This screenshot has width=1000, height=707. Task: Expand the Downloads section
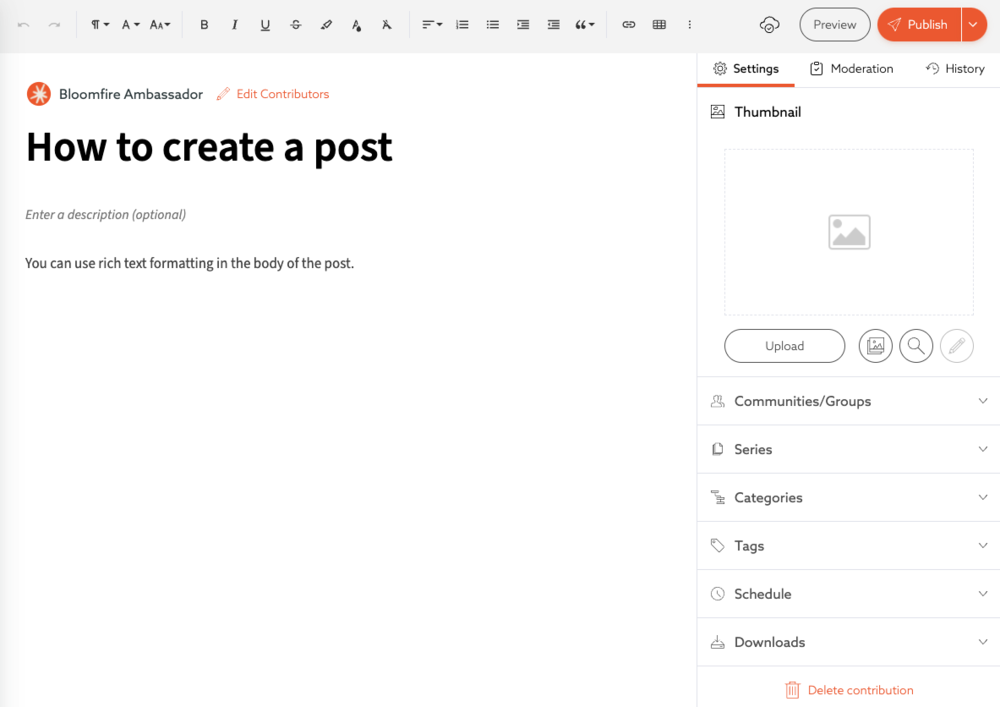click(x=849, y=642)
